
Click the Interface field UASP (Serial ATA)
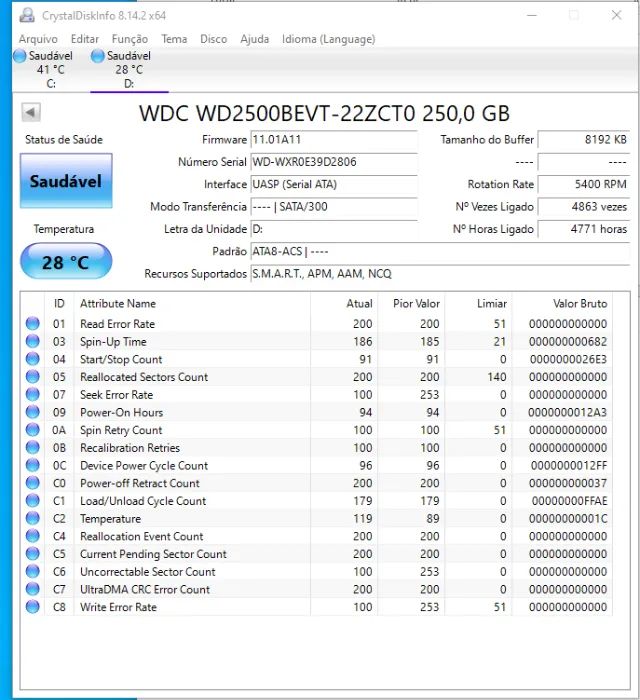(x=334, y=184)
